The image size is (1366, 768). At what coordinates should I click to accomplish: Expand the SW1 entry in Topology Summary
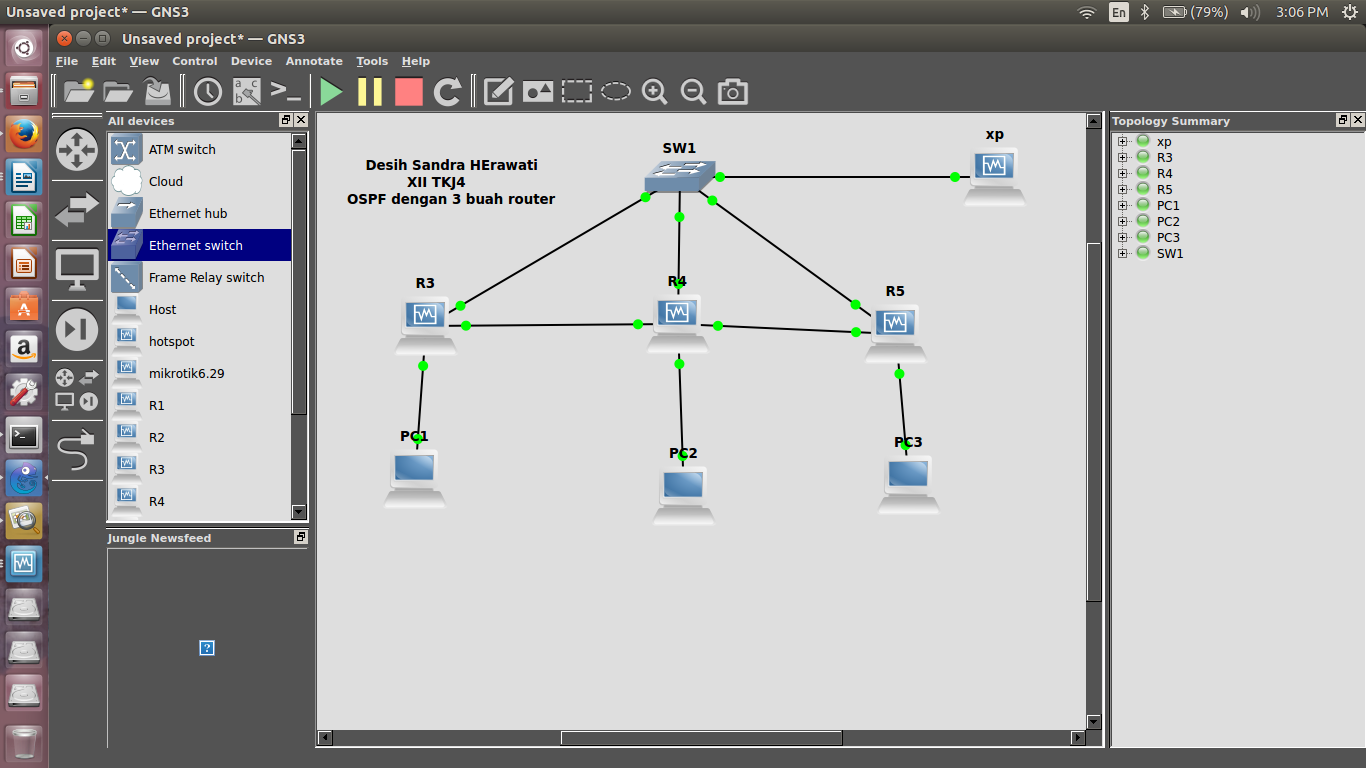[x=1124, y=253]
